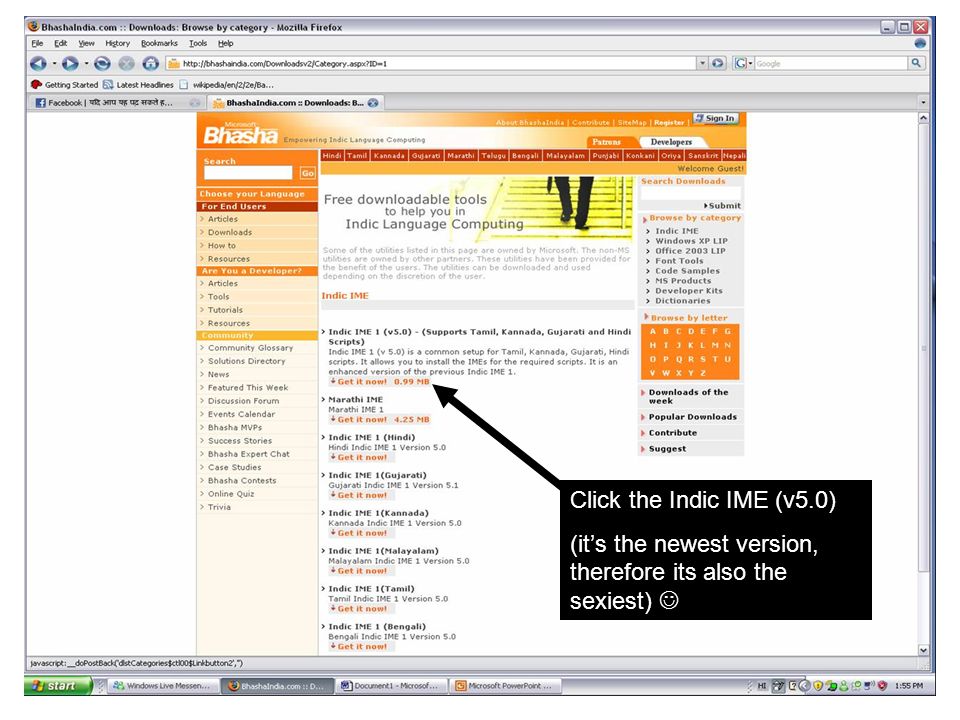Viewport: 960px width, 720px height.
Task: Select the Hindi language tab
Action: pos(332,156)
